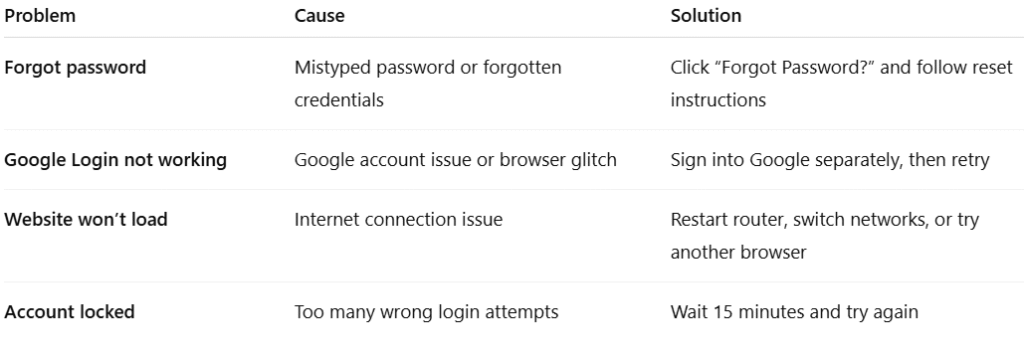
Task: Click the Cause column header
Action: 319,16
